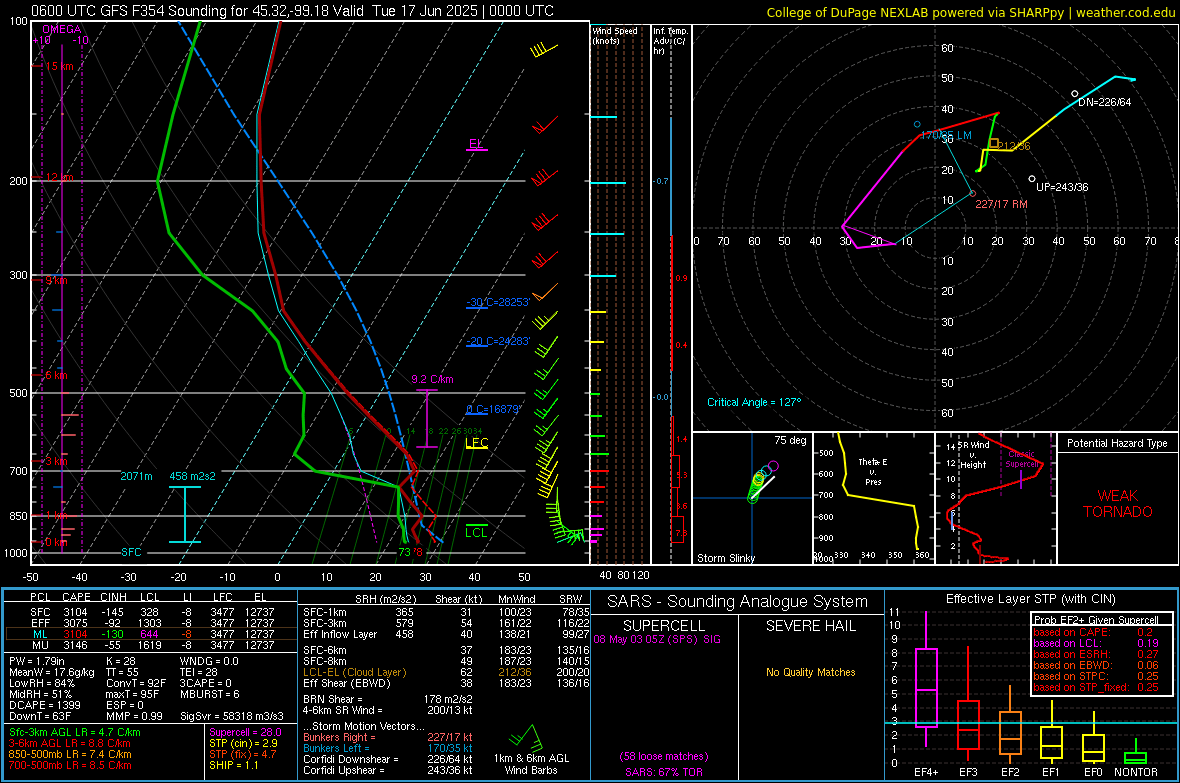Viewport: 1180px width, 783px height.
Task: Click the 1km & 6km AGL wind barbs graphic
Action: pyautogui.click(x=527, y=738)
